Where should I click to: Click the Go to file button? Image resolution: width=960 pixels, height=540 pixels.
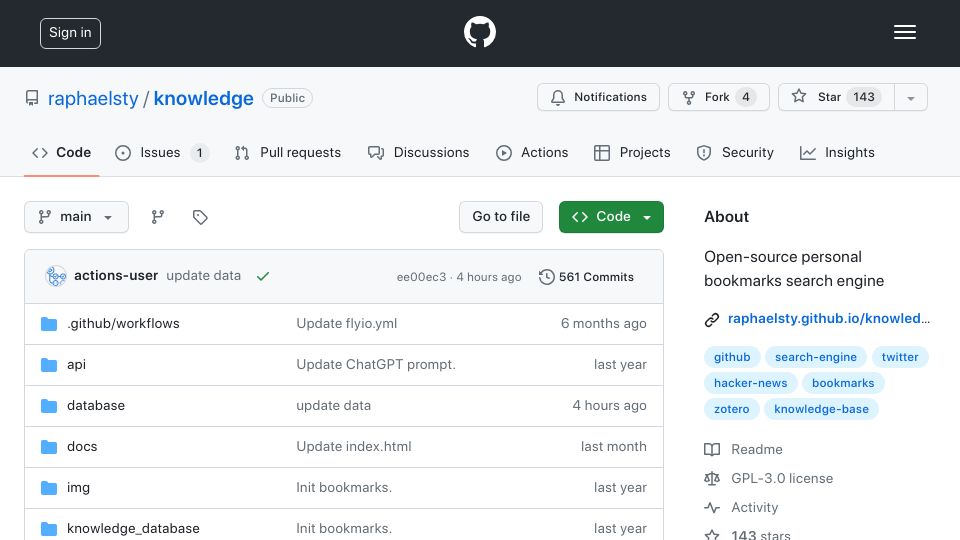point(501,217)
